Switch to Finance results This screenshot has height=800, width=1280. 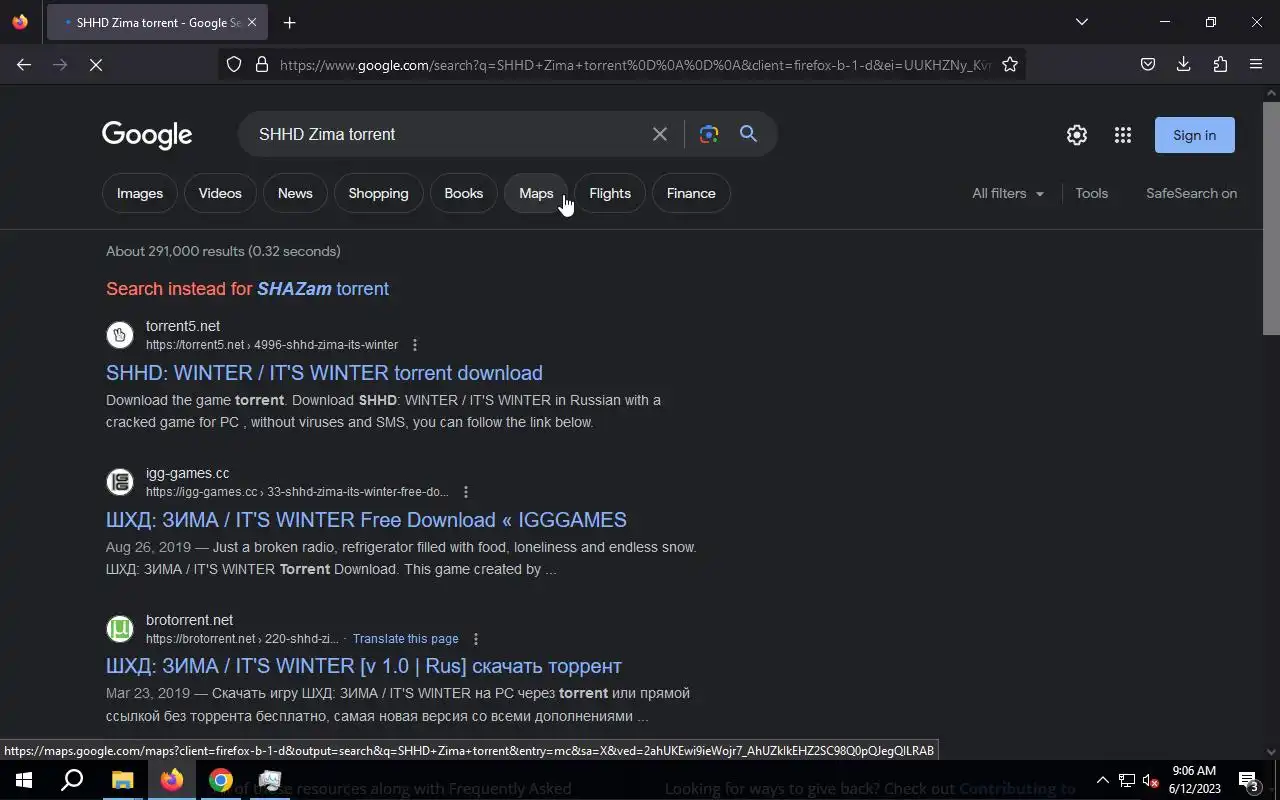pos(691,193)
